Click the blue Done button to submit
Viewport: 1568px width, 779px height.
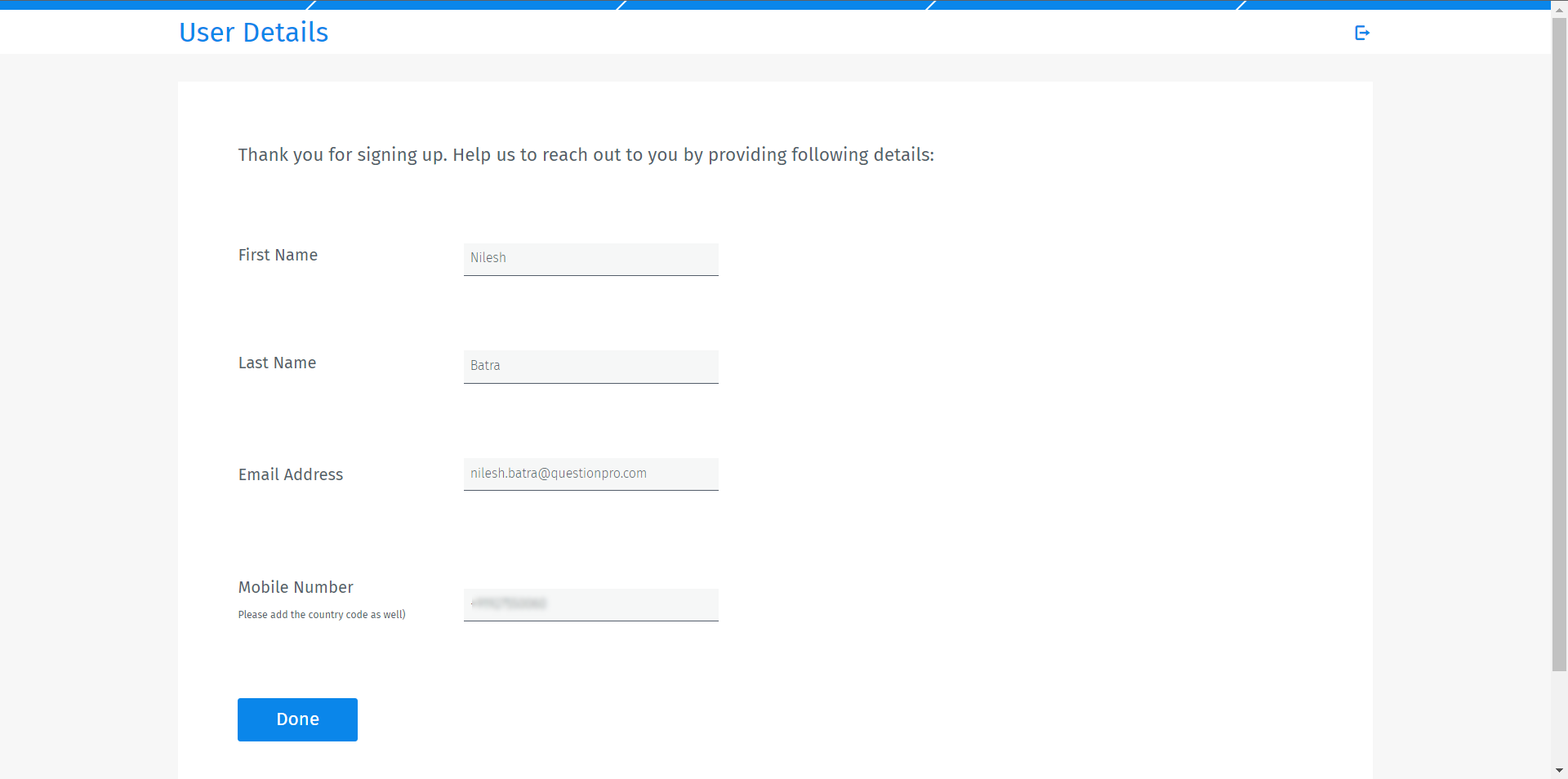point(297,719)
